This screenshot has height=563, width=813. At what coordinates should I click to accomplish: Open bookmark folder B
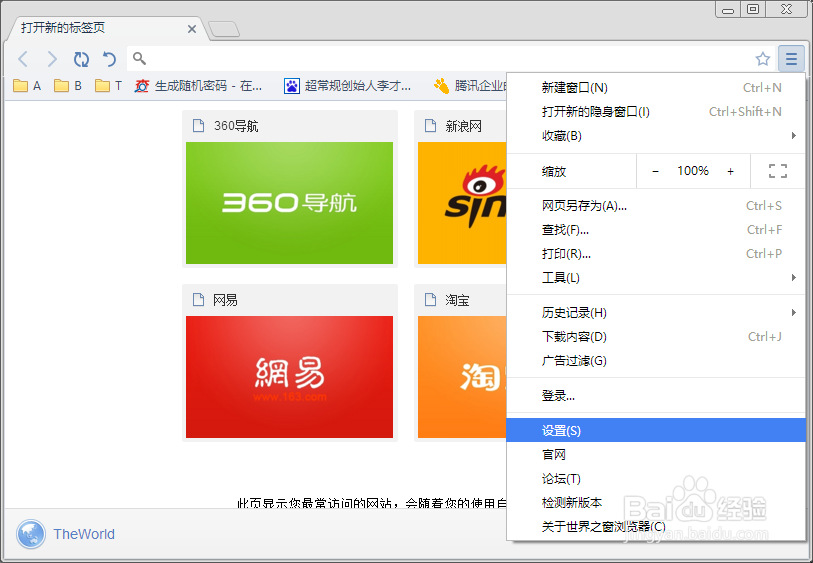tap(68, 86)
